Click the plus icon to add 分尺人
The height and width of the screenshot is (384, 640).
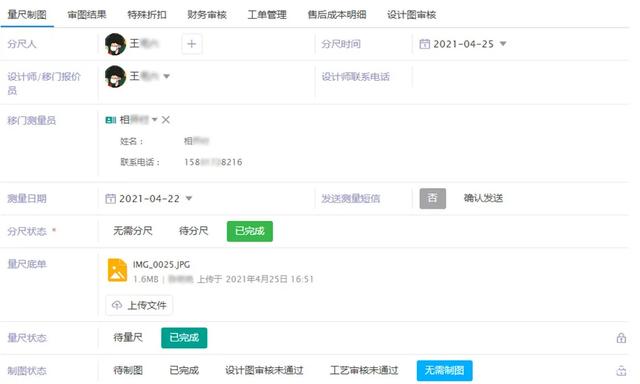click(x=191, y=44)
